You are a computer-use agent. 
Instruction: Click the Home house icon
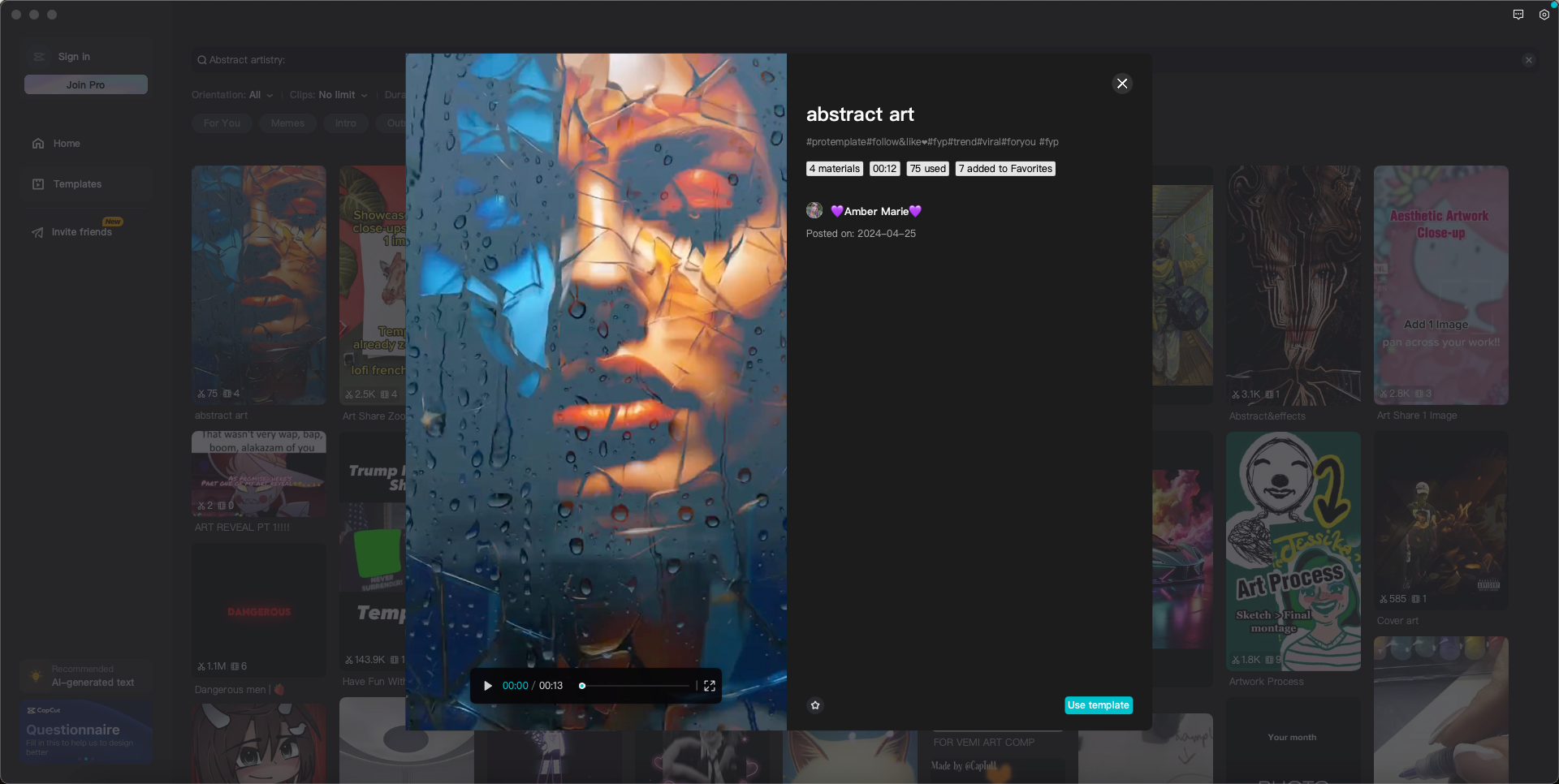pos(38,144)
